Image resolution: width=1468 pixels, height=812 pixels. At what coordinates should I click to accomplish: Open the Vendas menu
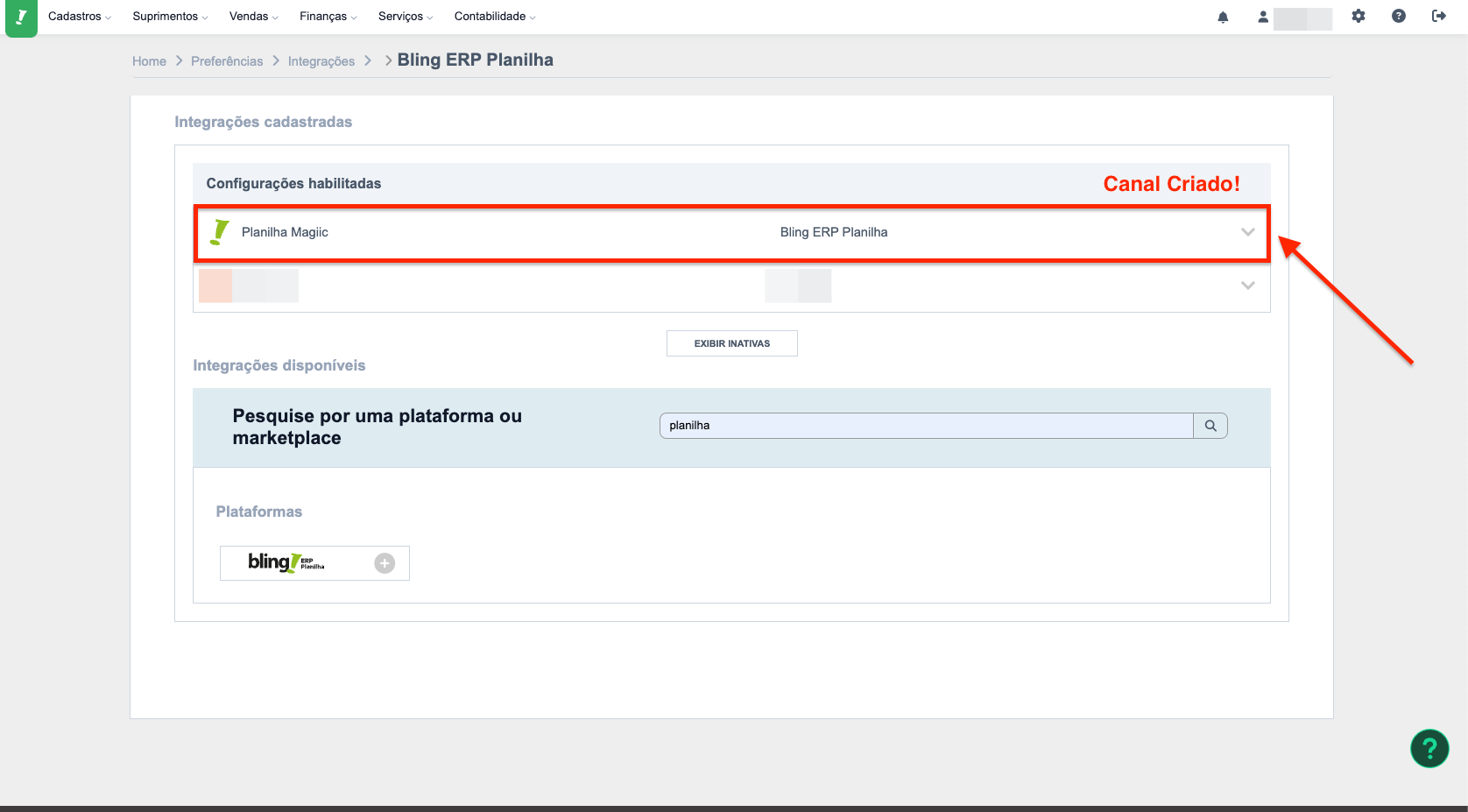tap(253, 17)
